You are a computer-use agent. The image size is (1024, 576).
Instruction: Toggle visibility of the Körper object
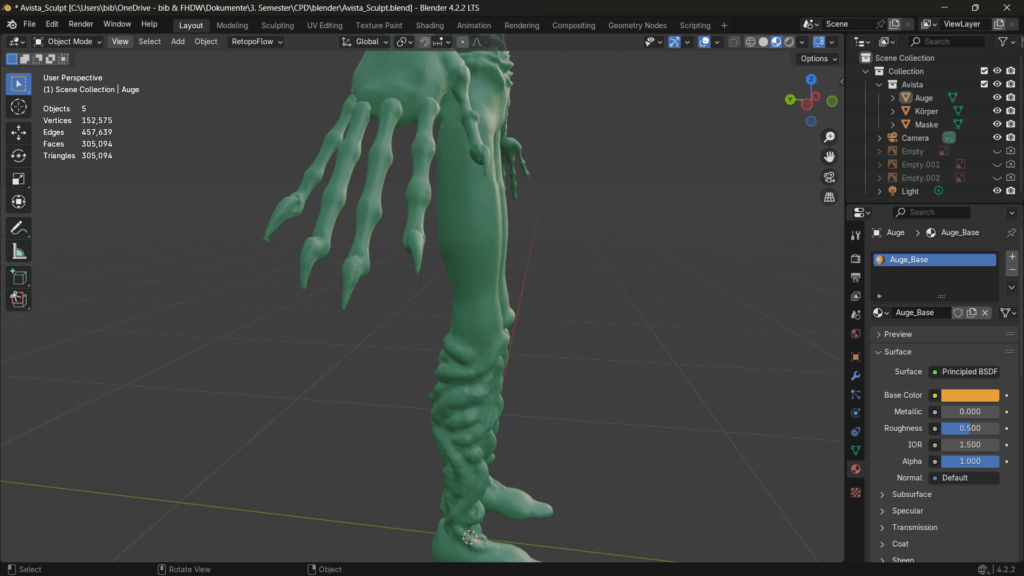click(996, 111)
